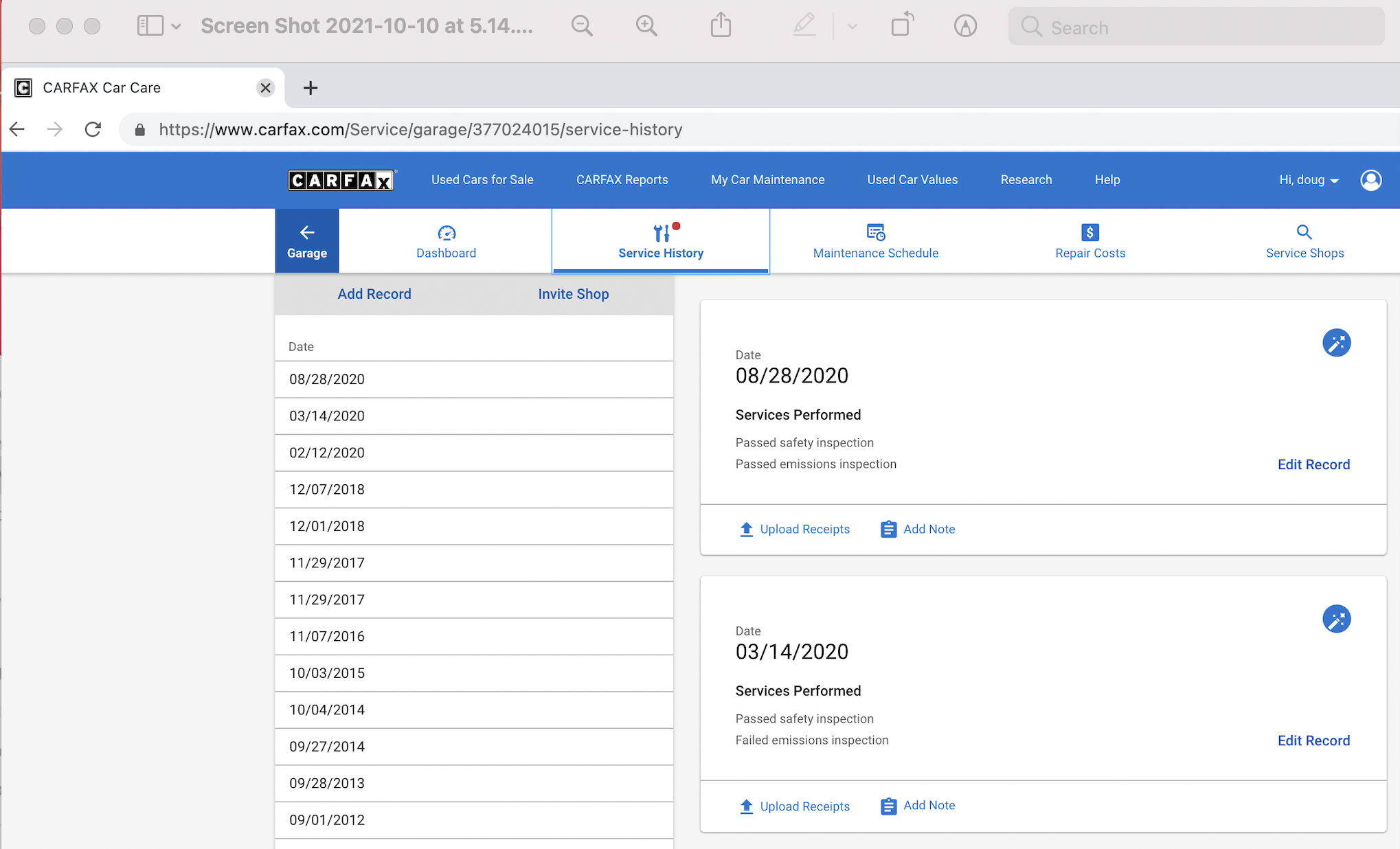The height and width of the screenshot is (849, 1400).
Task: Select the 08/28/2020 date row
Action: (x=474, y=379)
